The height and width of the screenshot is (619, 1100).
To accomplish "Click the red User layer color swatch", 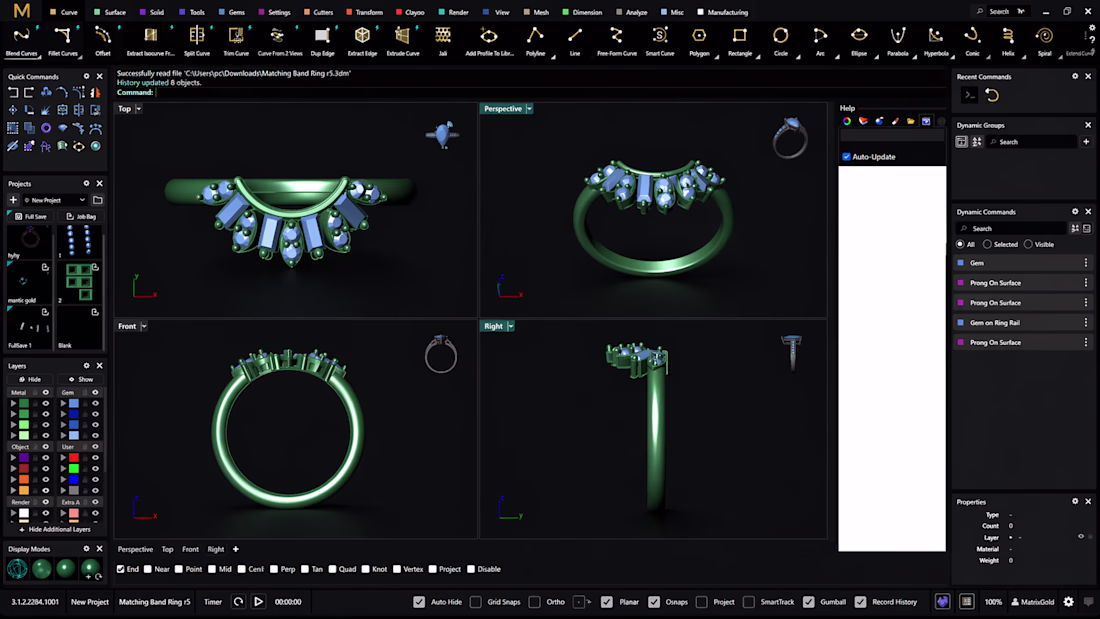I will click(74, 458).
